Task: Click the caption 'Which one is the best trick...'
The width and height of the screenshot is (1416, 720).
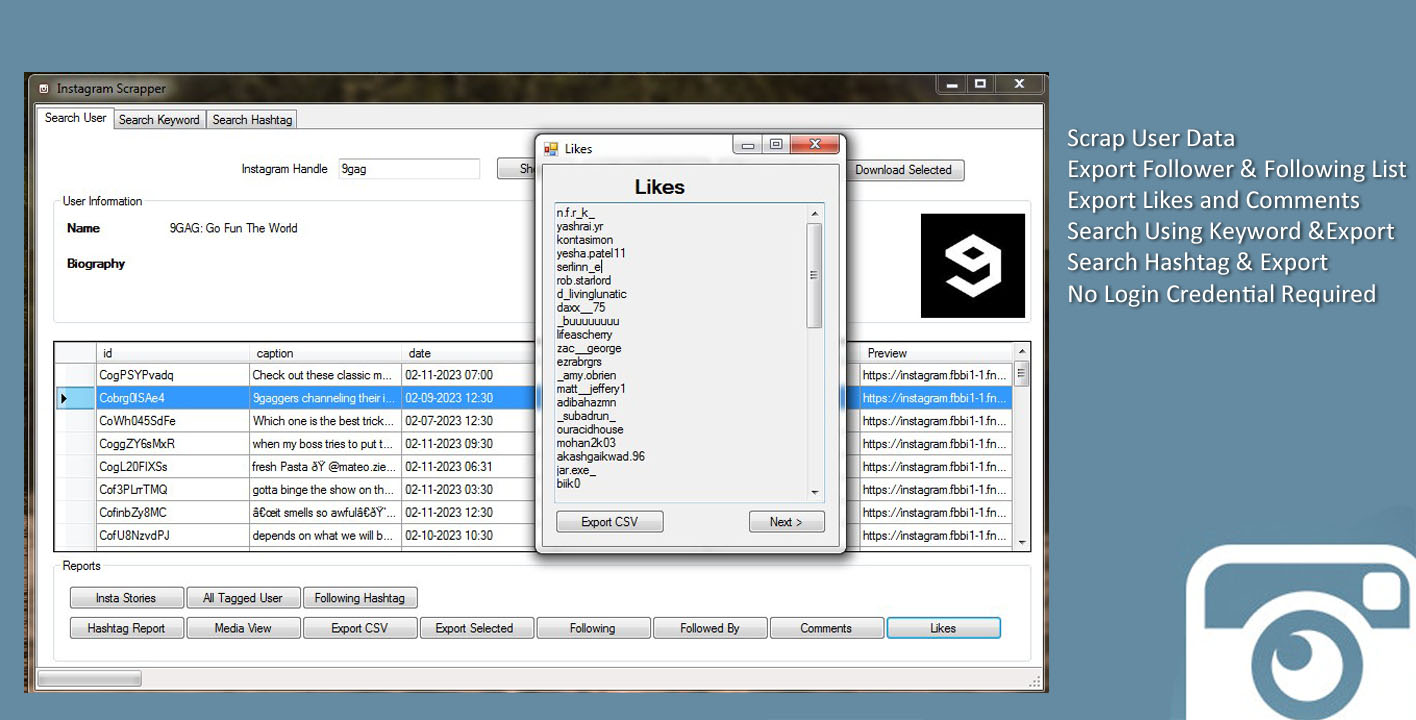Action: point(324,421)
